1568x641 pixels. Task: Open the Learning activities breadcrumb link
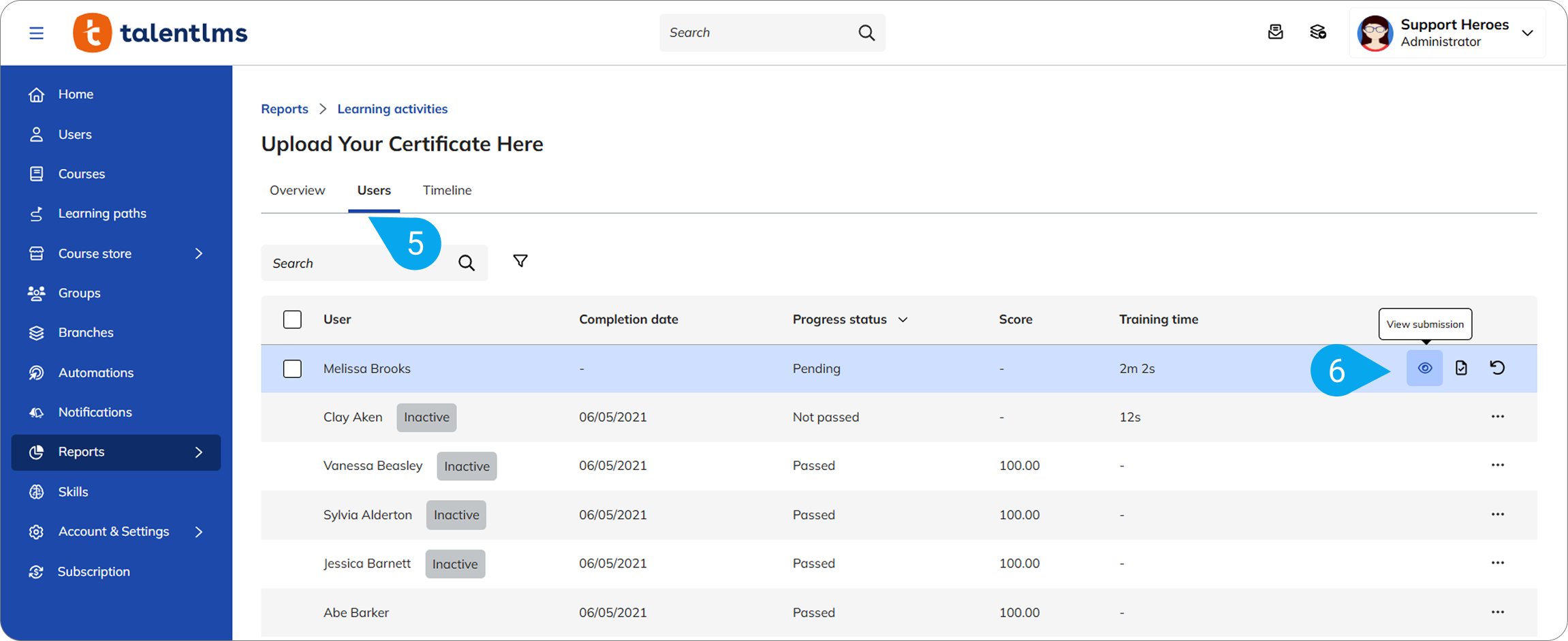392,109
